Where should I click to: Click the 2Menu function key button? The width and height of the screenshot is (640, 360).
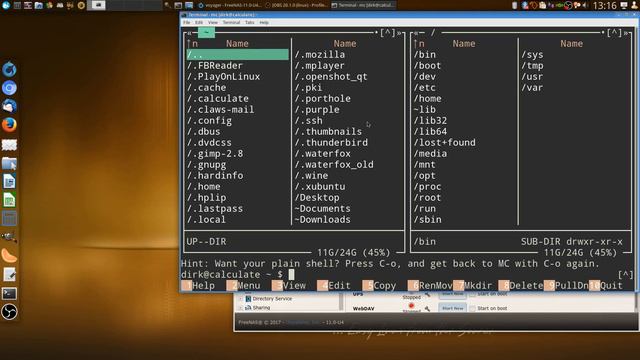(244, 285)
